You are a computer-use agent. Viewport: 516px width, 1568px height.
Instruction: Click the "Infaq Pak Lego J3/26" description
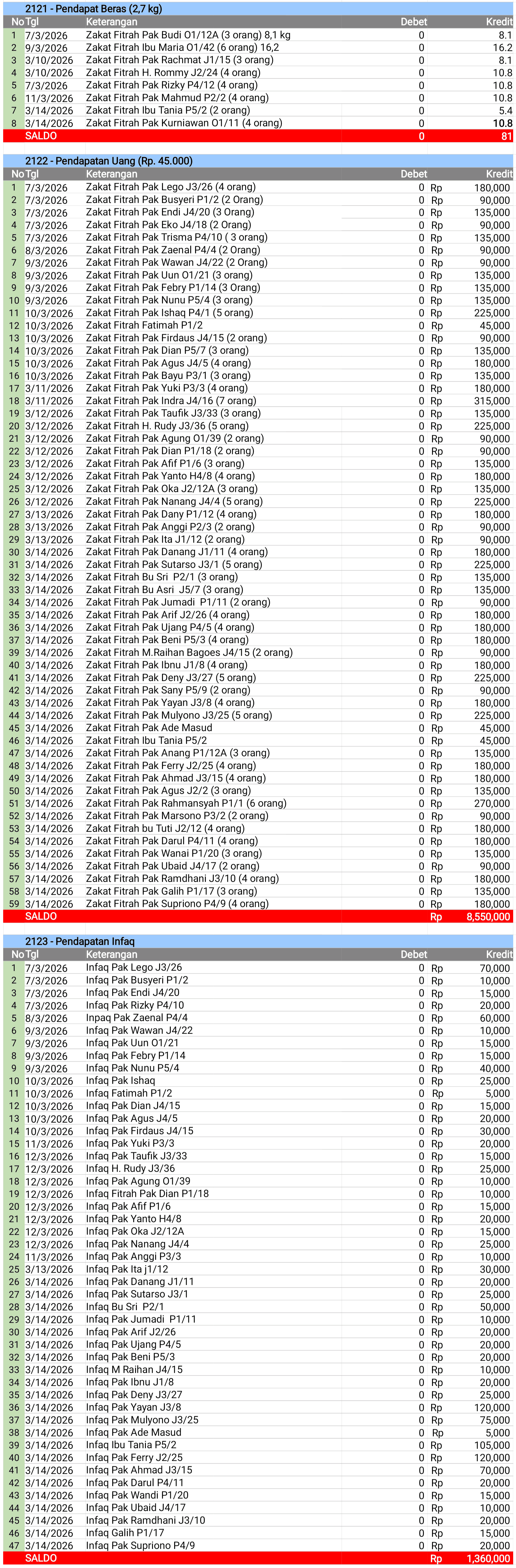[134, 967]
